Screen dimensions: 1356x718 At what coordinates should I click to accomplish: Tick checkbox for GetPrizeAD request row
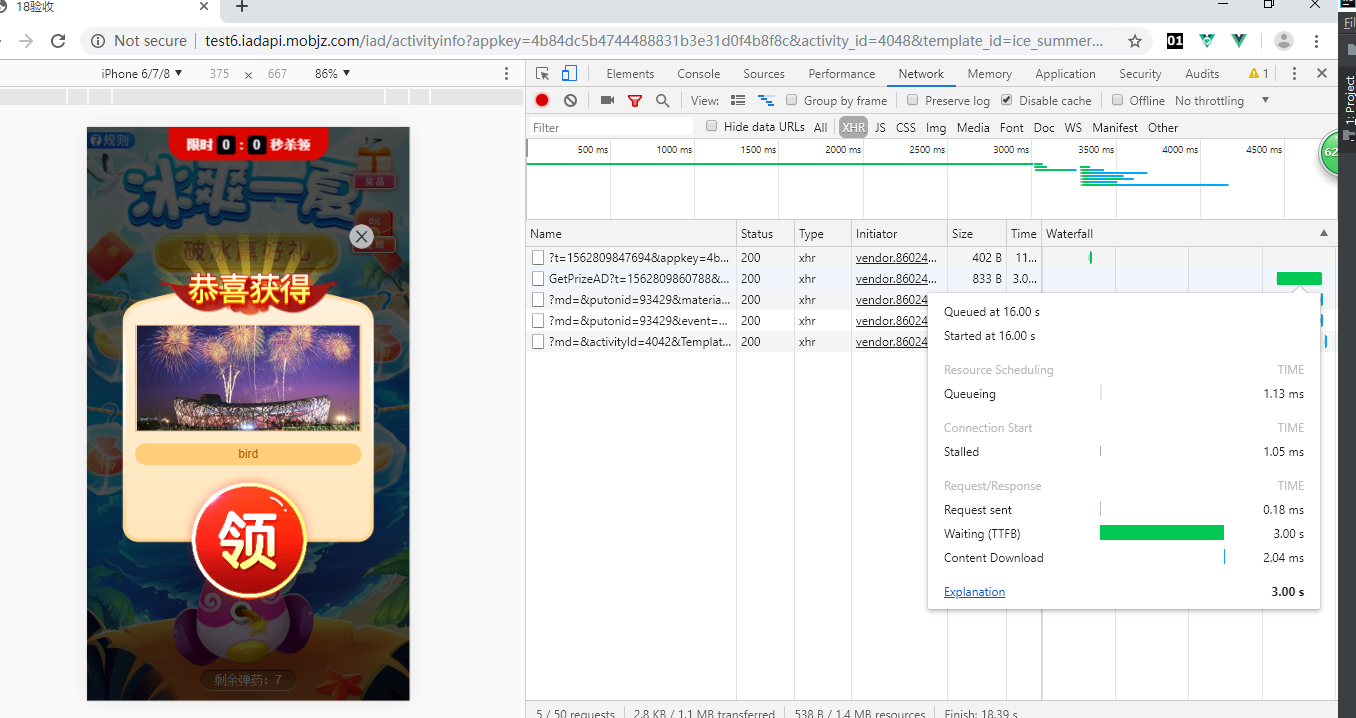coord(538,279)
